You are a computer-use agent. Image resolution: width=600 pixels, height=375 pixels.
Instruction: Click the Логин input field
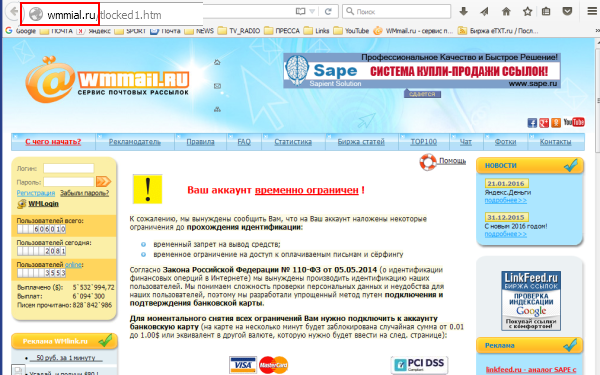(68, 168)
